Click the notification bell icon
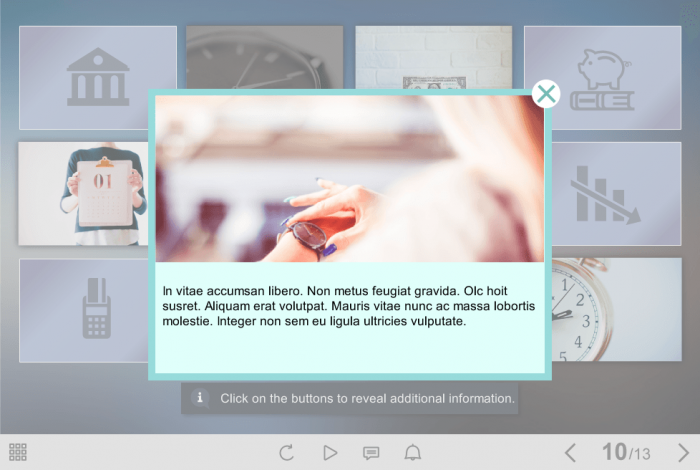 click(412, 453)
